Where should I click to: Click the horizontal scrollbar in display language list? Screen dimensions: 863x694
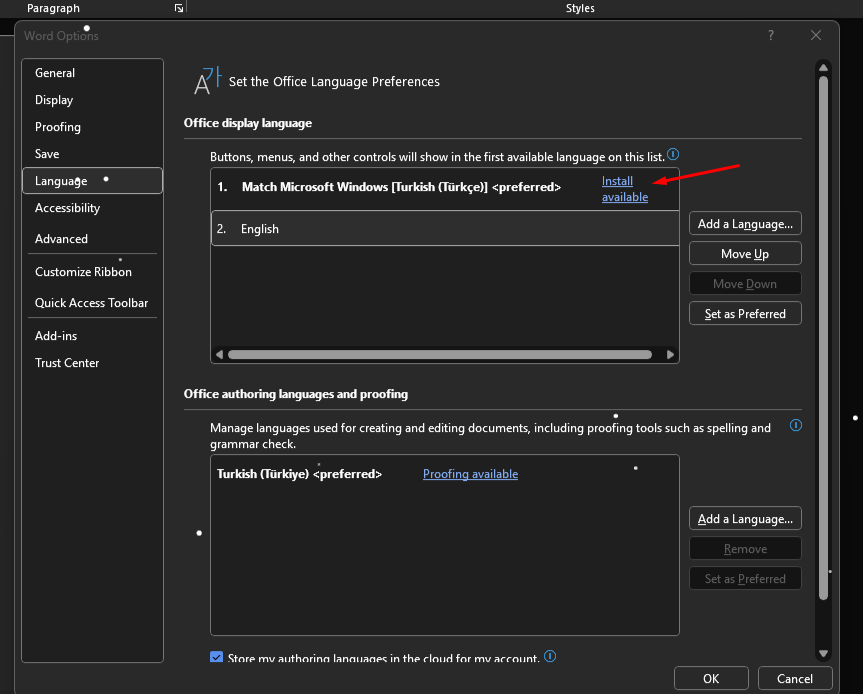click(440, 354)
